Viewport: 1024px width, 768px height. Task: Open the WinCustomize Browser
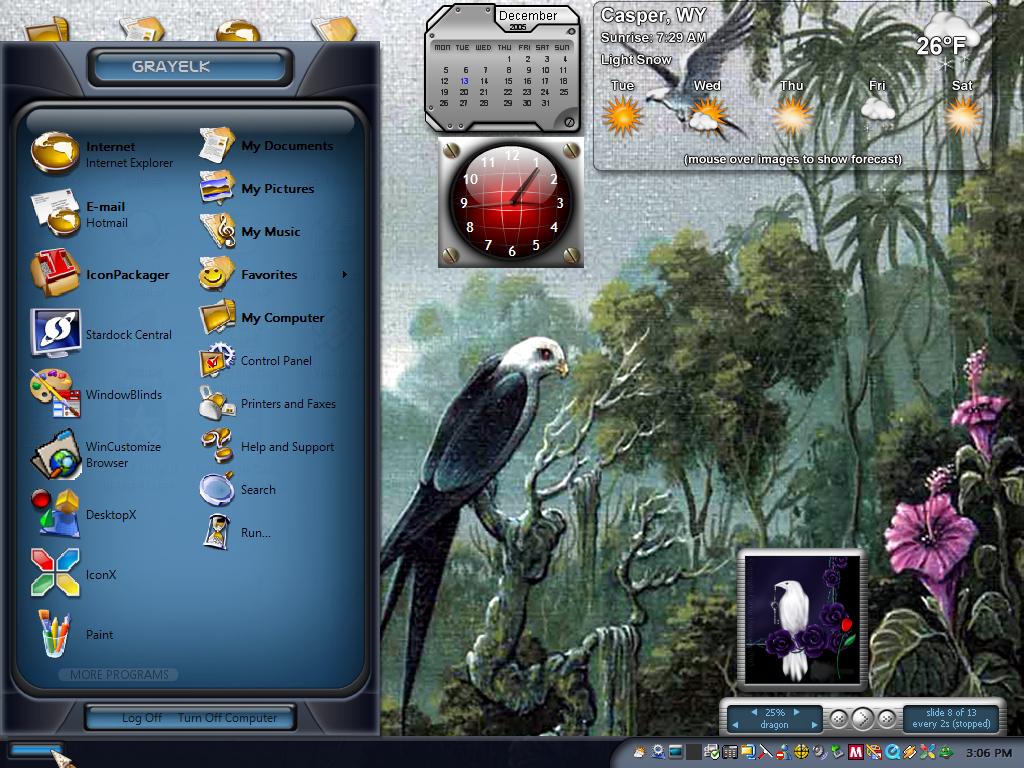click(96, 454)
